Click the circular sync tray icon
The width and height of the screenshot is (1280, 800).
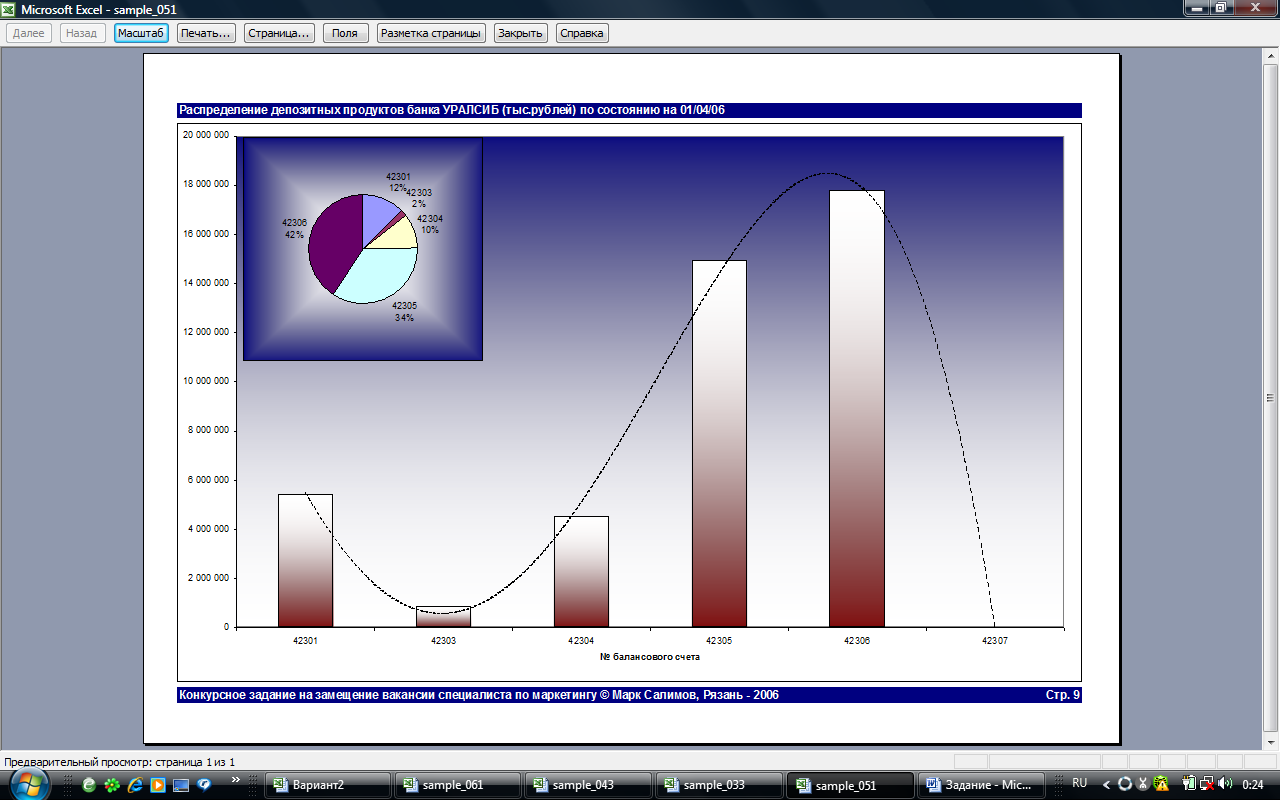(x=1125, y=784)
